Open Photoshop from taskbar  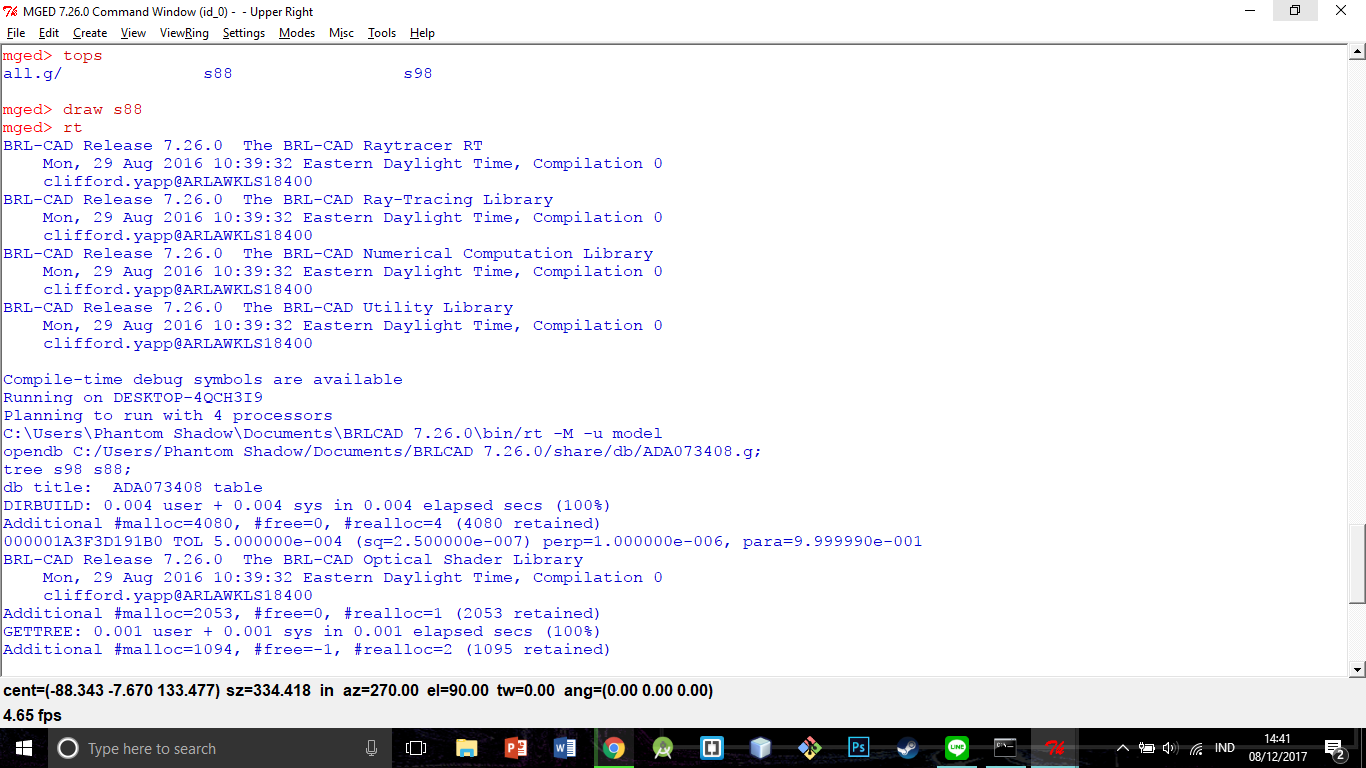click(x=858, y=748)
